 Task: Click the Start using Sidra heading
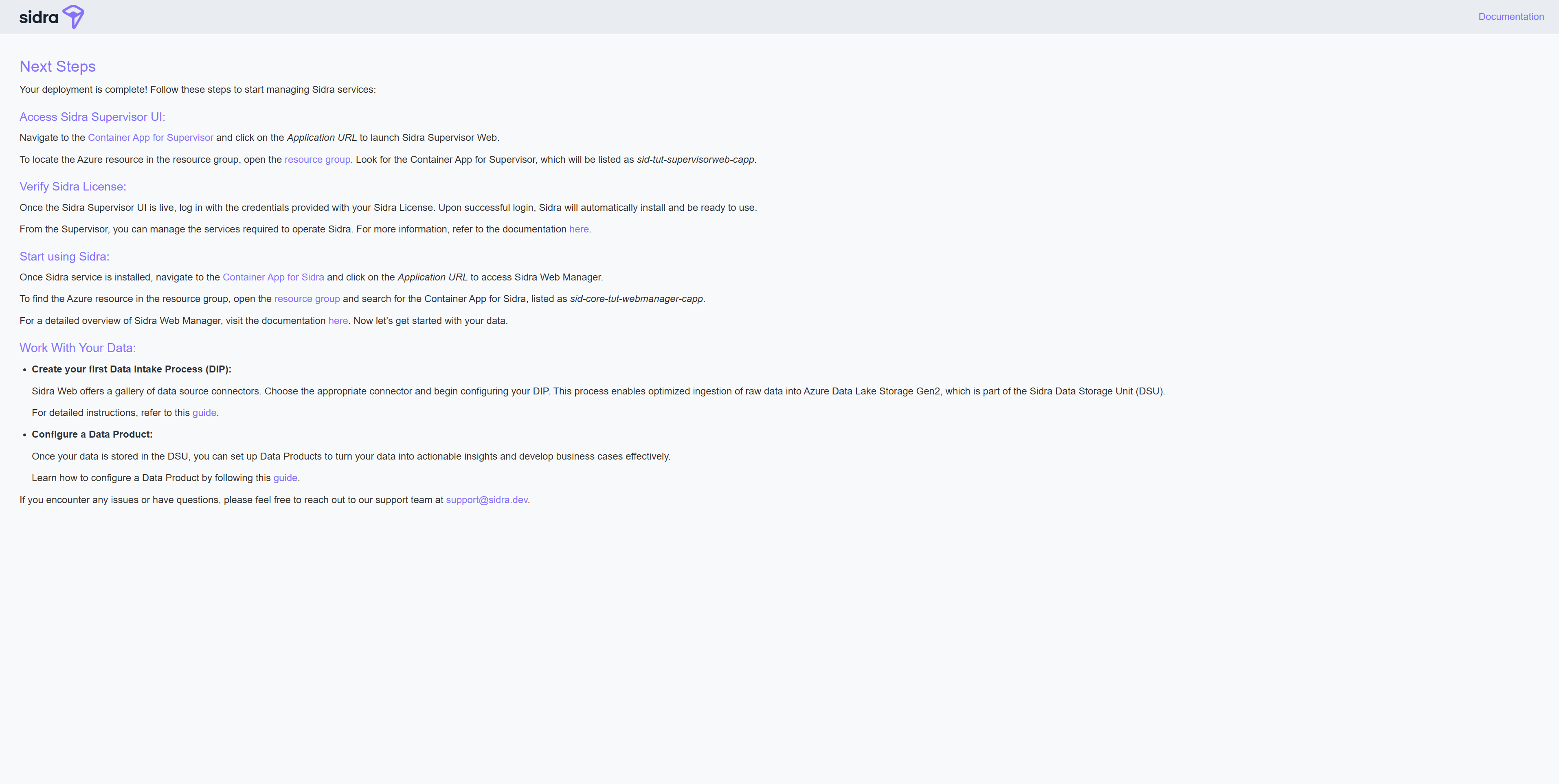[x=64, y=256]
